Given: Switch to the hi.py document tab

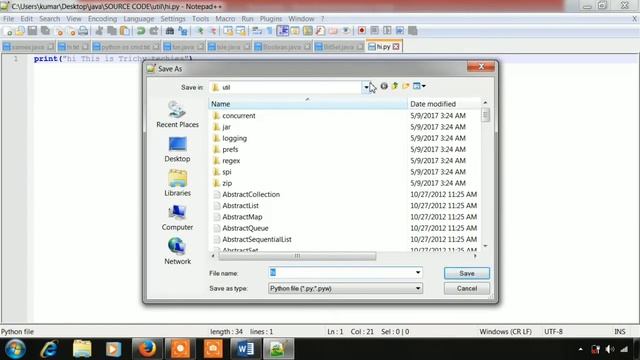Looking at the screenshot, I should (x=384, y=47).
